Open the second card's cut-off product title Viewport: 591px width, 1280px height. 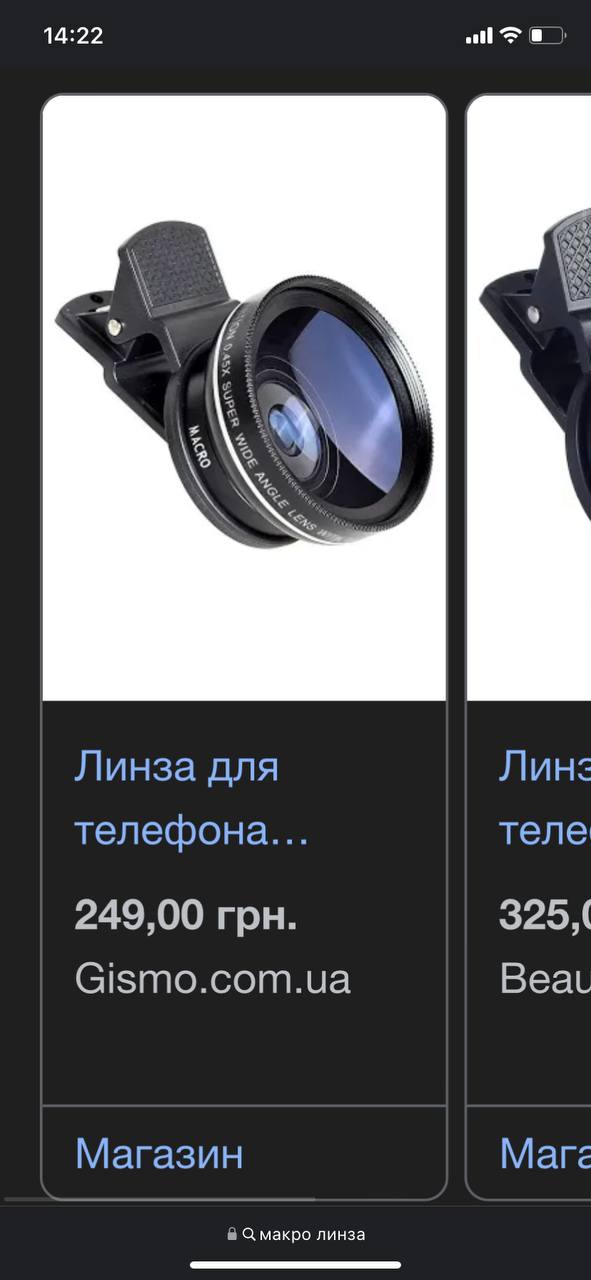[x=545, y=799]
